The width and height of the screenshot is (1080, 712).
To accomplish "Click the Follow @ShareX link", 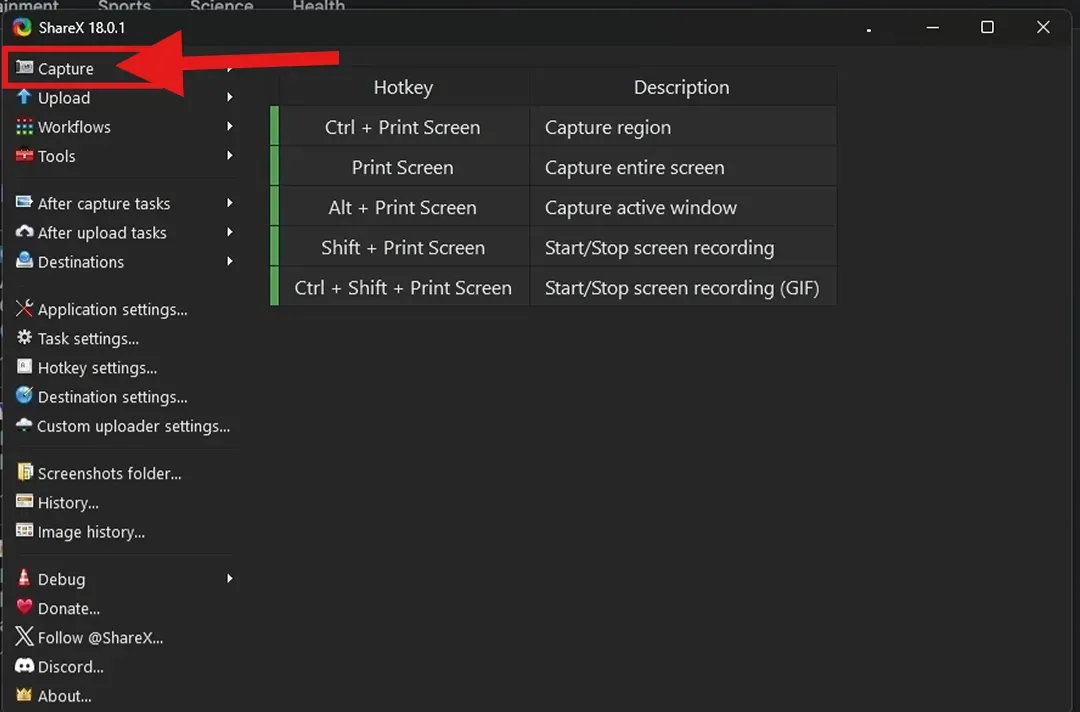I will coord(98,637).
